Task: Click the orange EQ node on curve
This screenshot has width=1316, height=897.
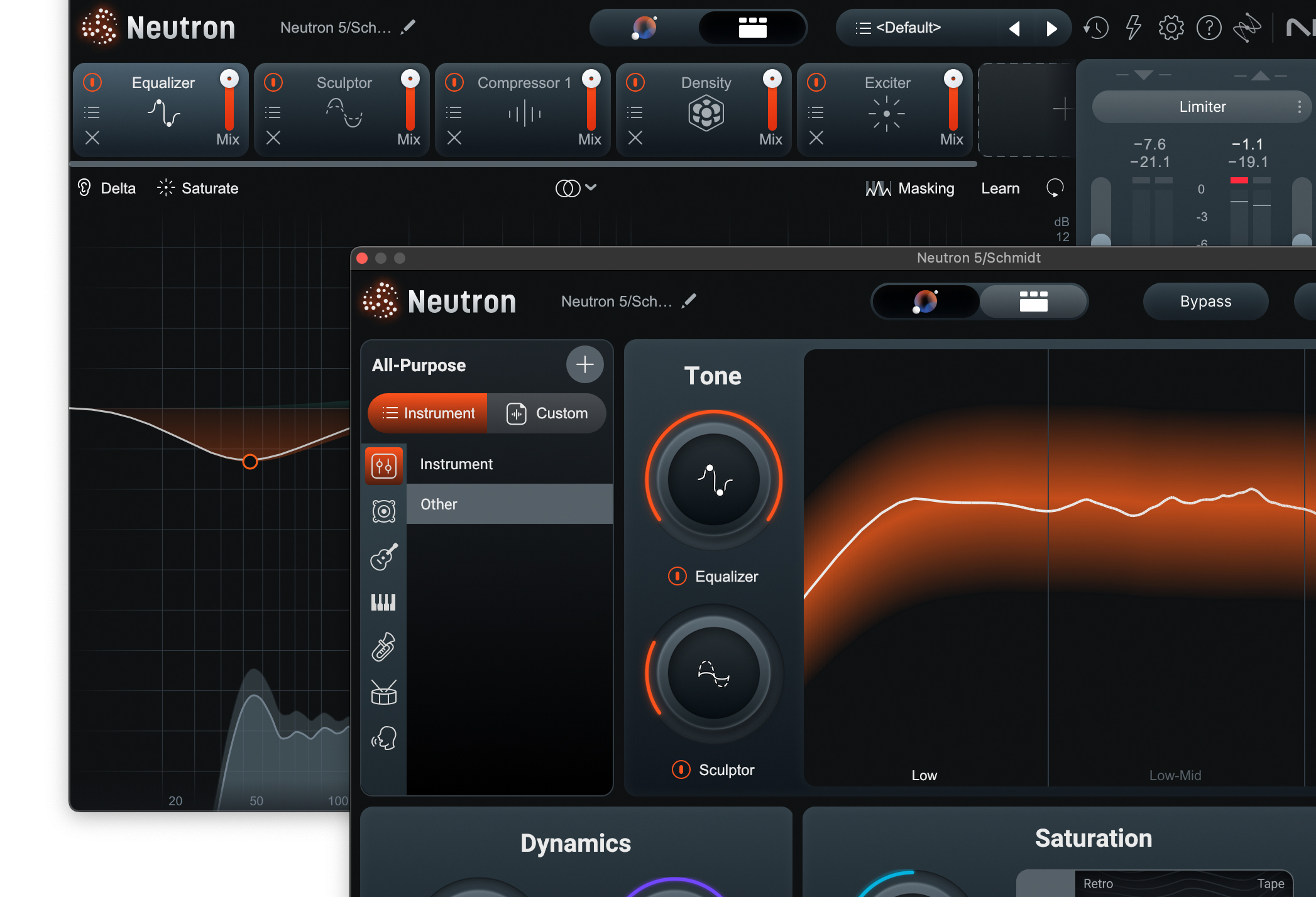Action: click(250, 462)
